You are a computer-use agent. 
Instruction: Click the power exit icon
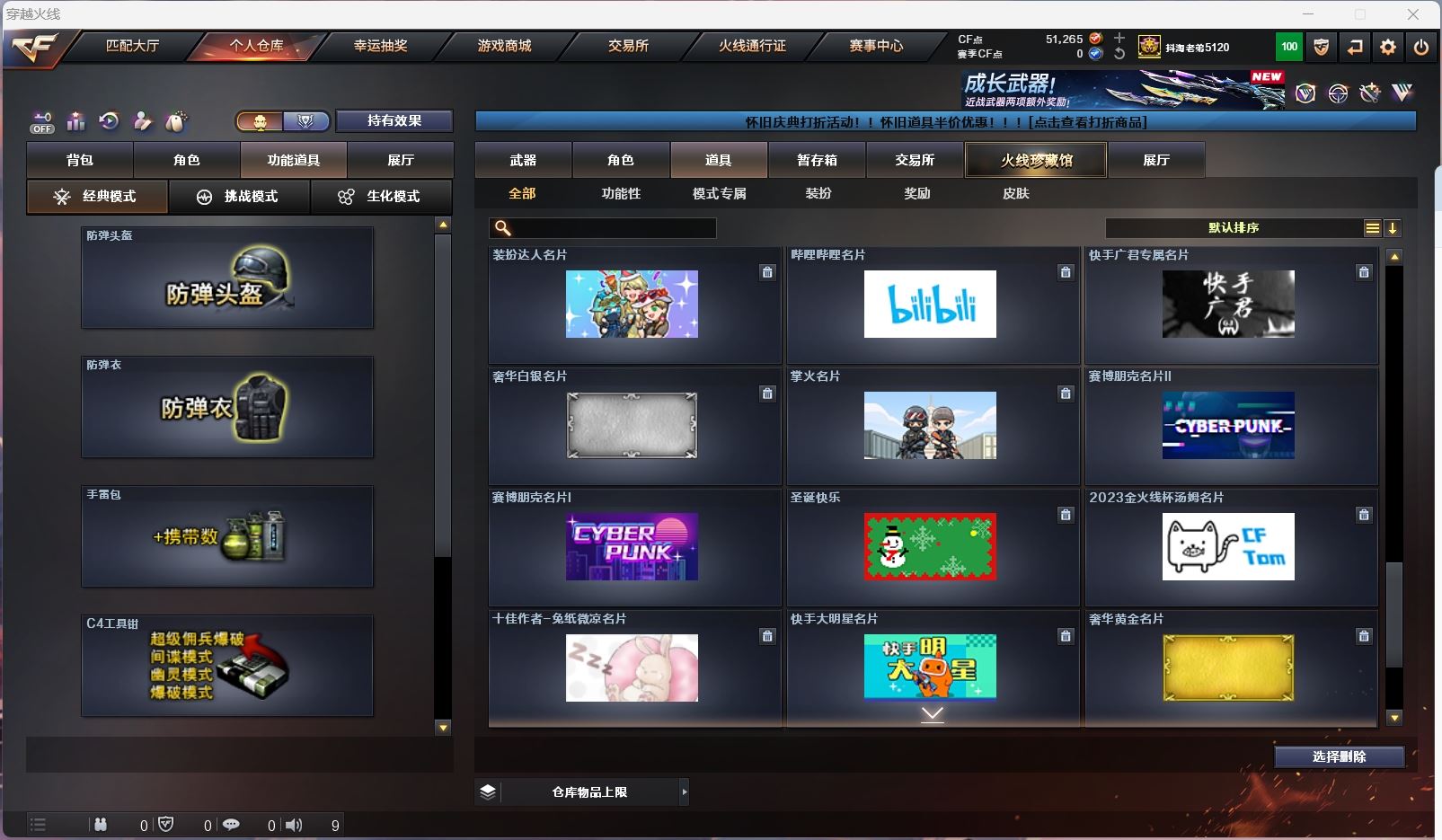point(1421,47)
